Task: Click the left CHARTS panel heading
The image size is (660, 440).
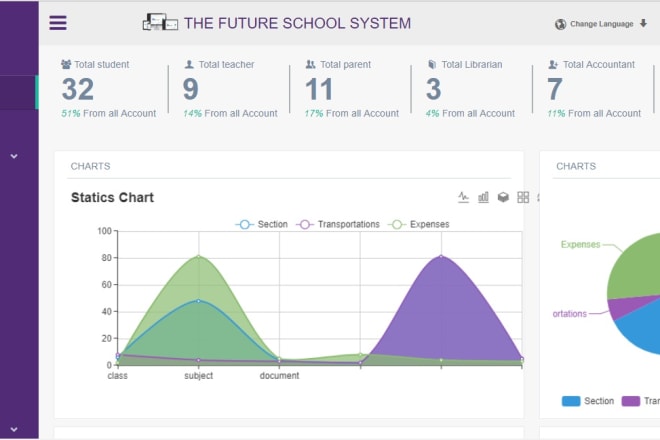Action: point(90,166)
